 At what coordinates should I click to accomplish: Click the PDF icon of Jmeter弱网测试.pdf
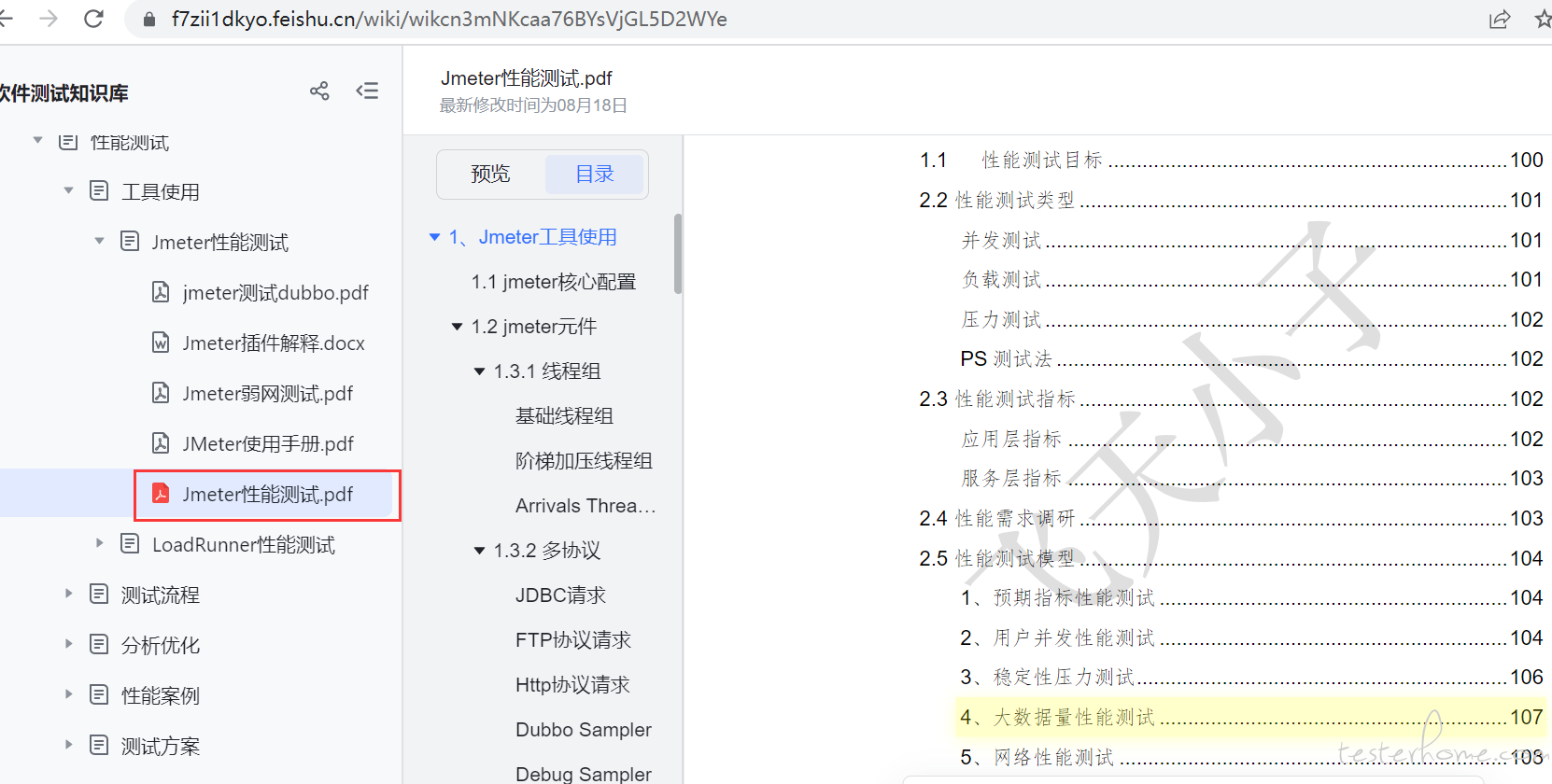point(161,393)
